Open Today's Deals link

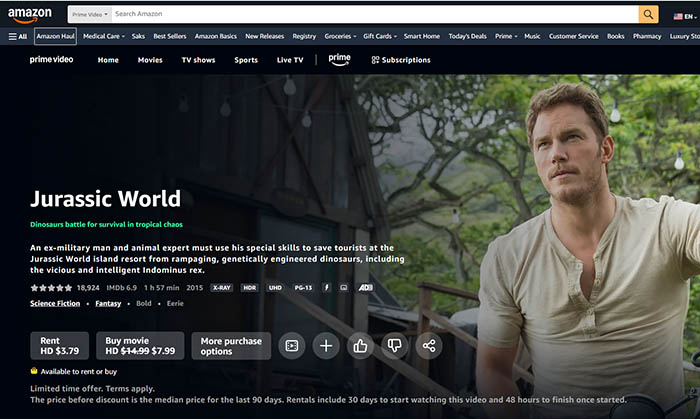click(467, 37)
